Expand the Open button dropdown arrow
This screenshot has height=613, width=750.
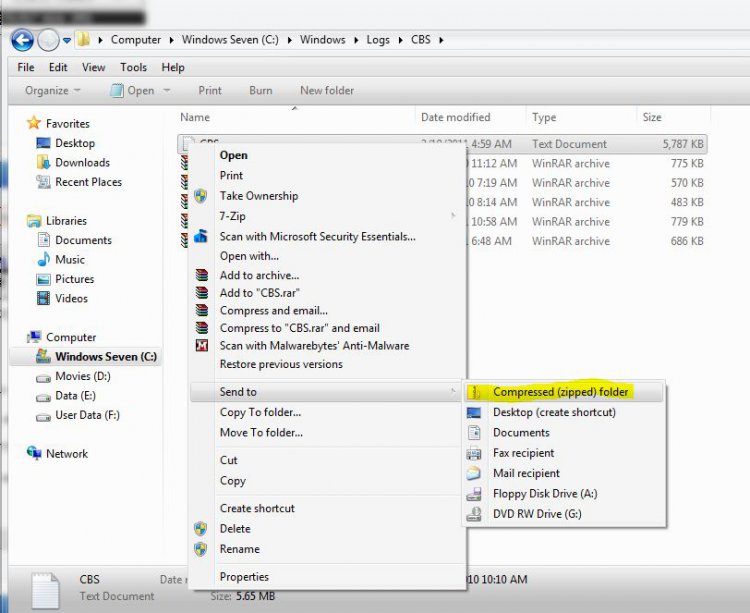pos(167,90)
